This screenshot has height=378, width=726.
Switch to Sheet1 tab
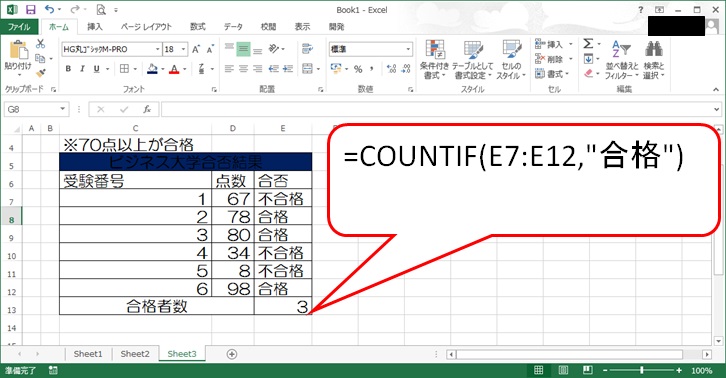coord(88,354)
